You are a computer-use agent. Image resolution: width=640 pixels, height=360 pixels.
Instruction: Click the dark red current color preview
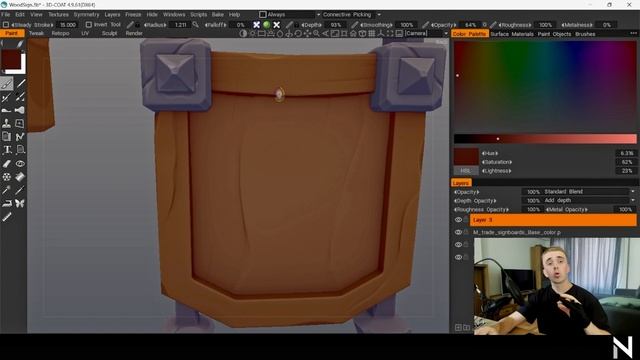[466, 157]
